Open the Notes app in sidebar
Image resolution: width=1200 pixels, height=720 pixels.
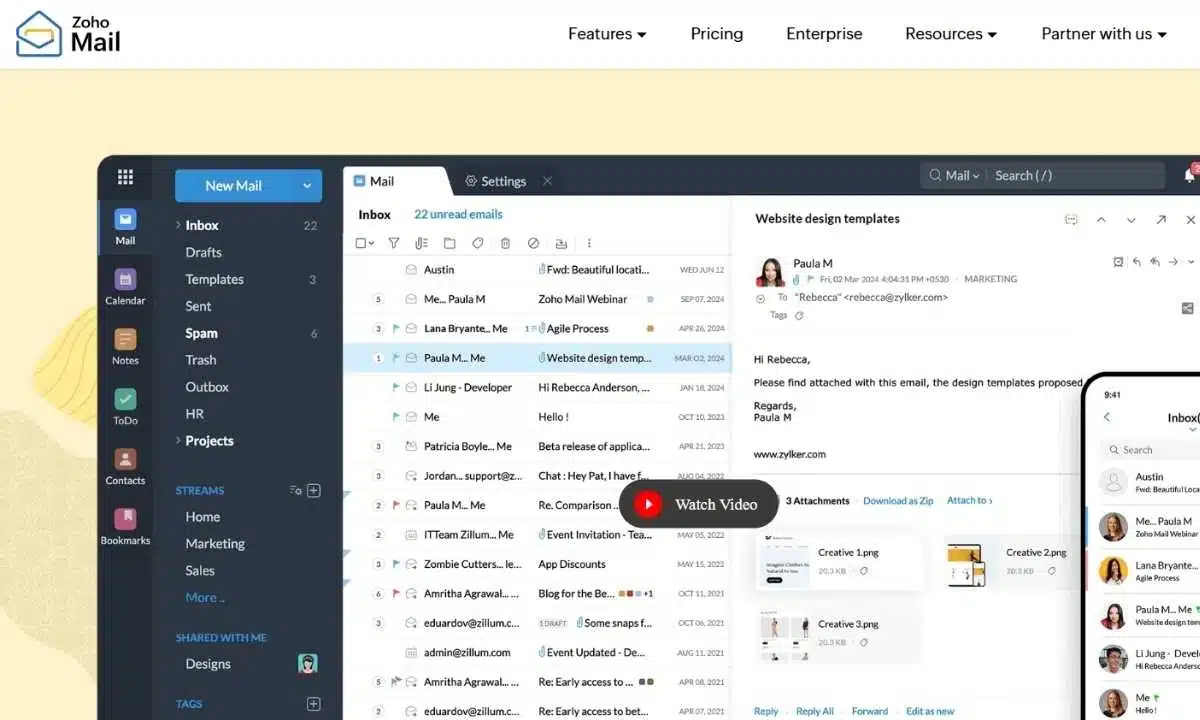tap(125, 347)
